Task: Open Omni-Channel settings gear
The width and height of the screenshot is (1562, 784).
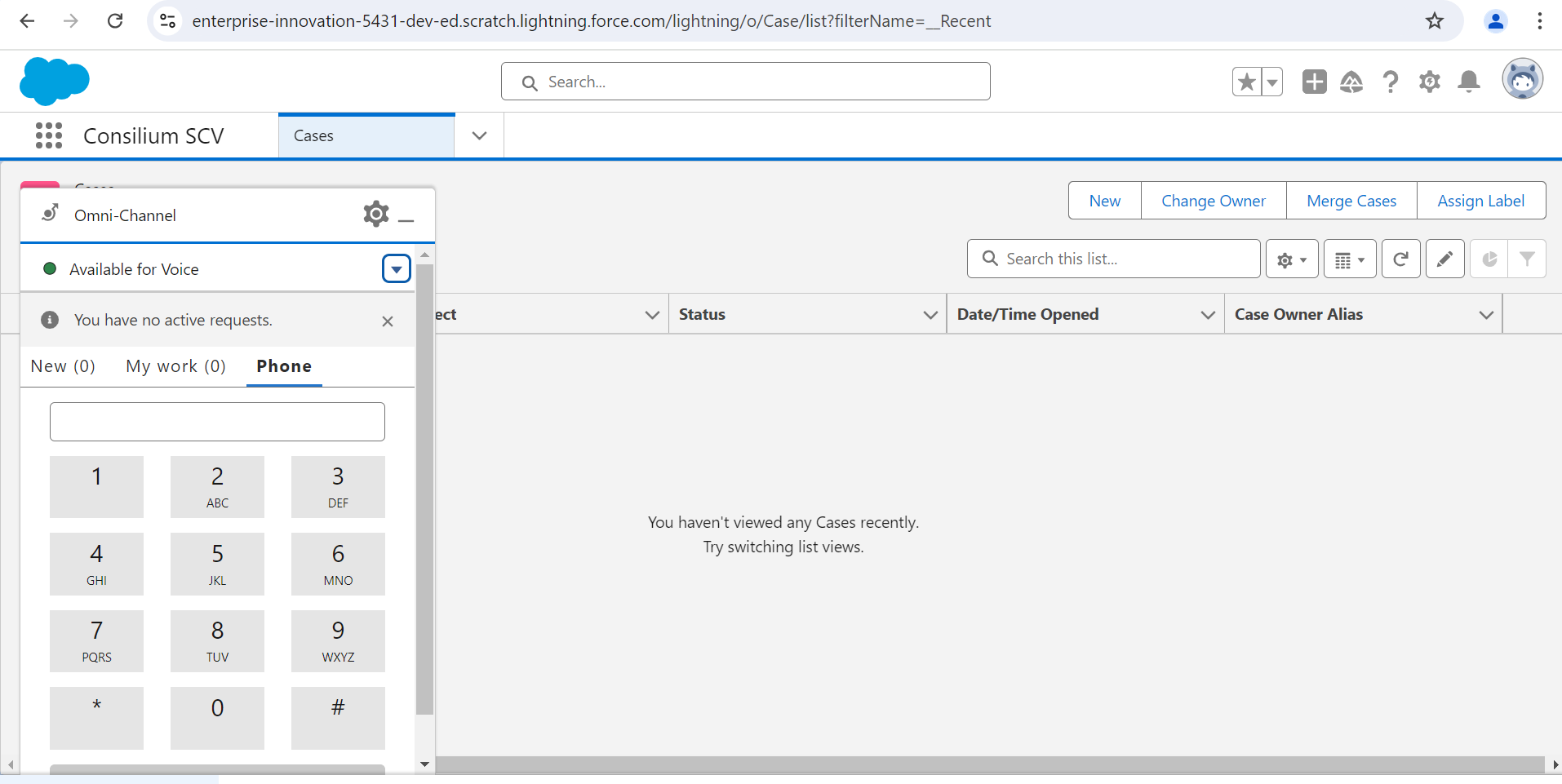Action: [375, 214]
